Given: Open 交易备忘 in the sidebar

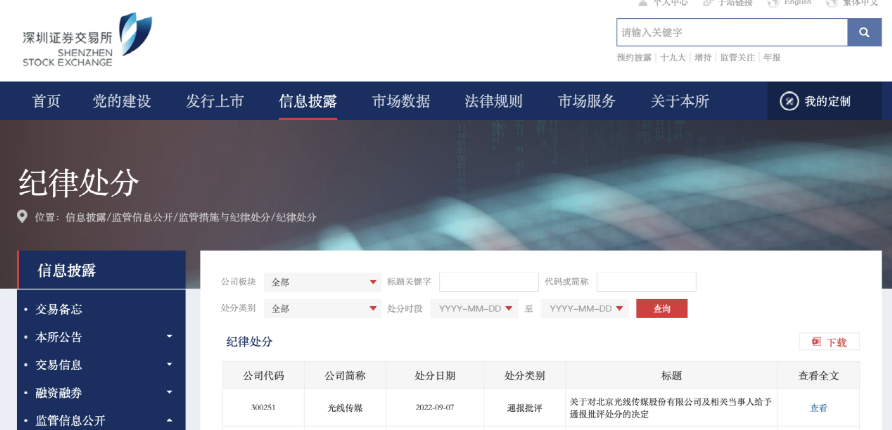Looking at the screenshot, I should click(59, 309).
